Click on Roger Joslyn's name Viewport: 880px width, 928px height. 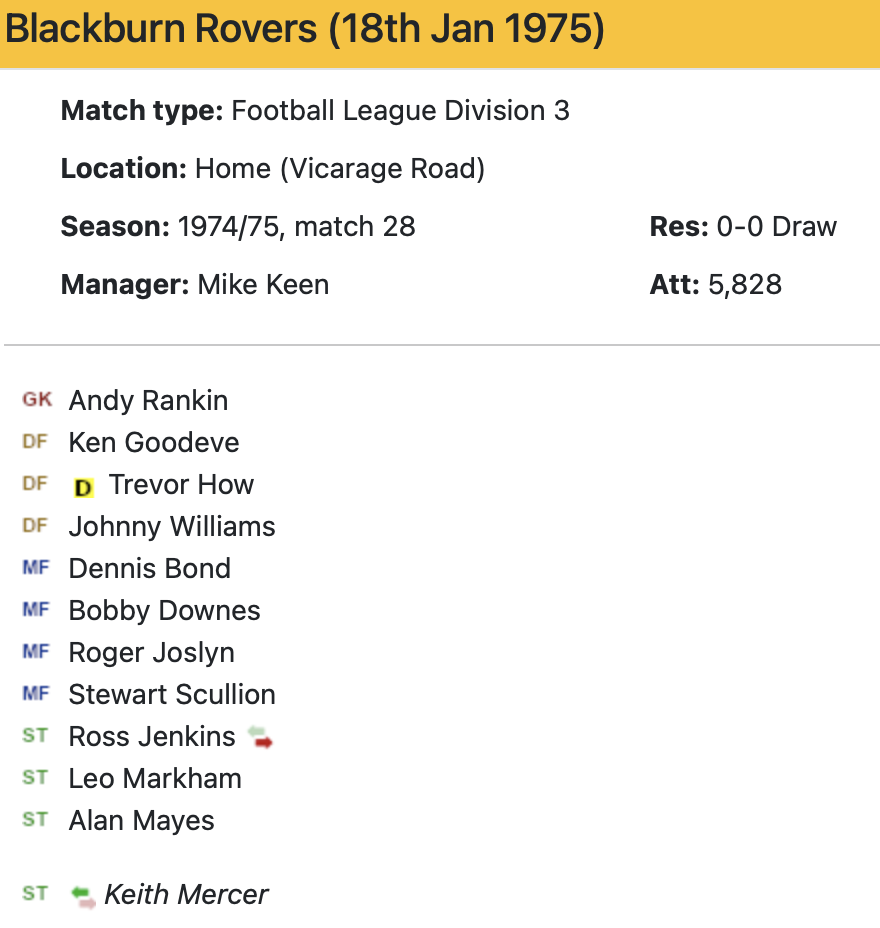151,653
